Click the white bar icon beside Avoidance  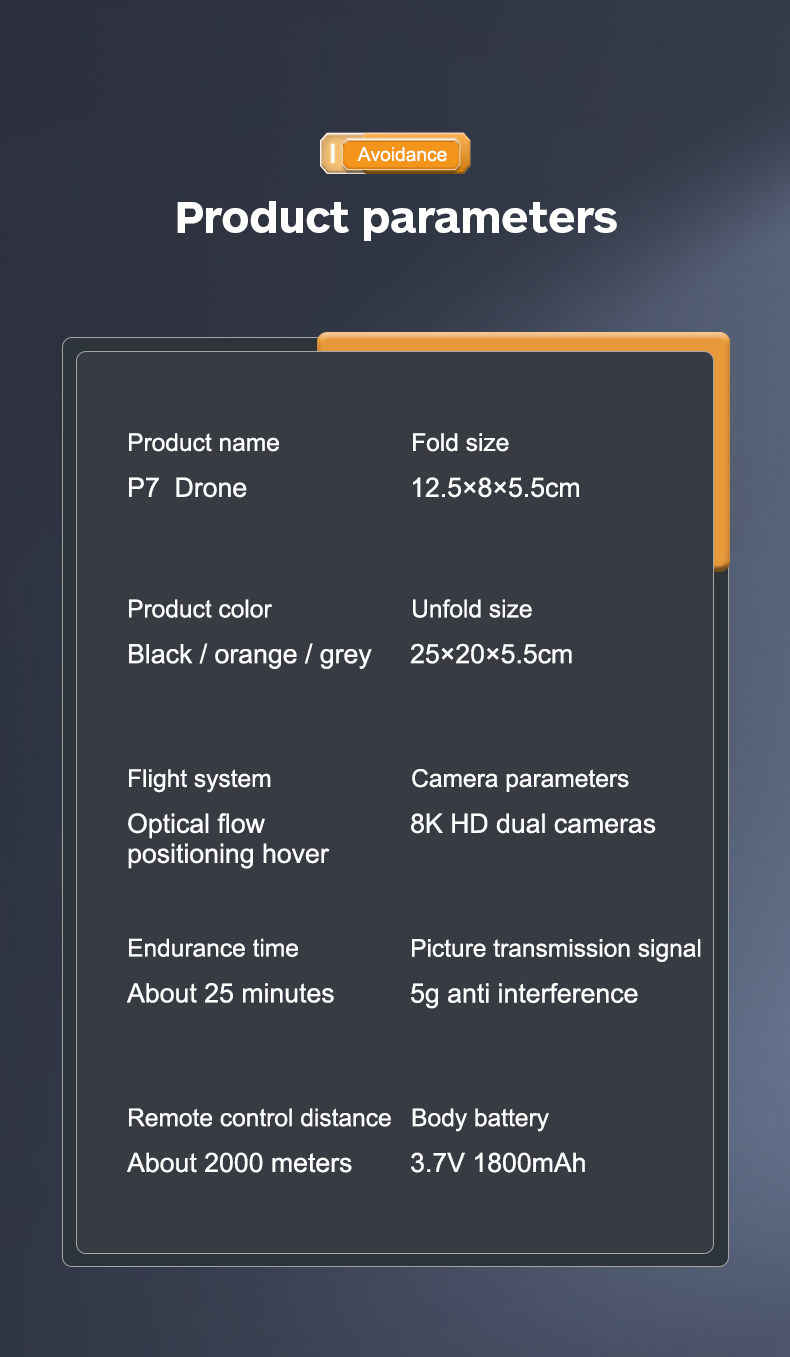(332, 155)
